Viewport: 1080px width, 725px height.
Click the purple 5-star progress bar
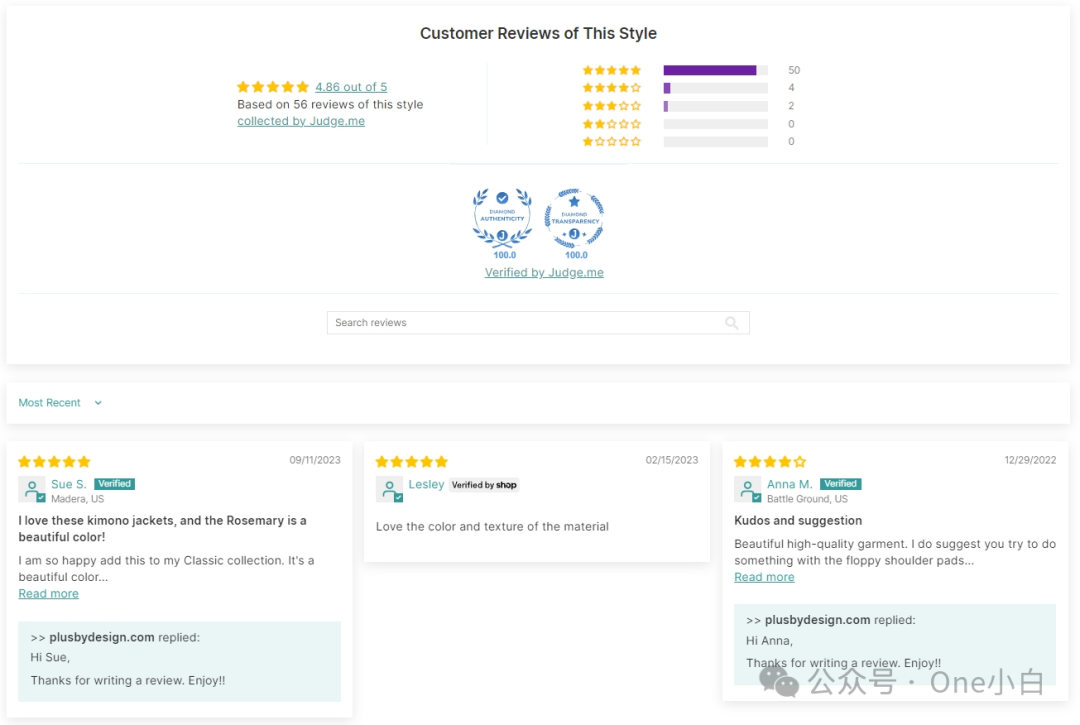[x=710, y=70]
